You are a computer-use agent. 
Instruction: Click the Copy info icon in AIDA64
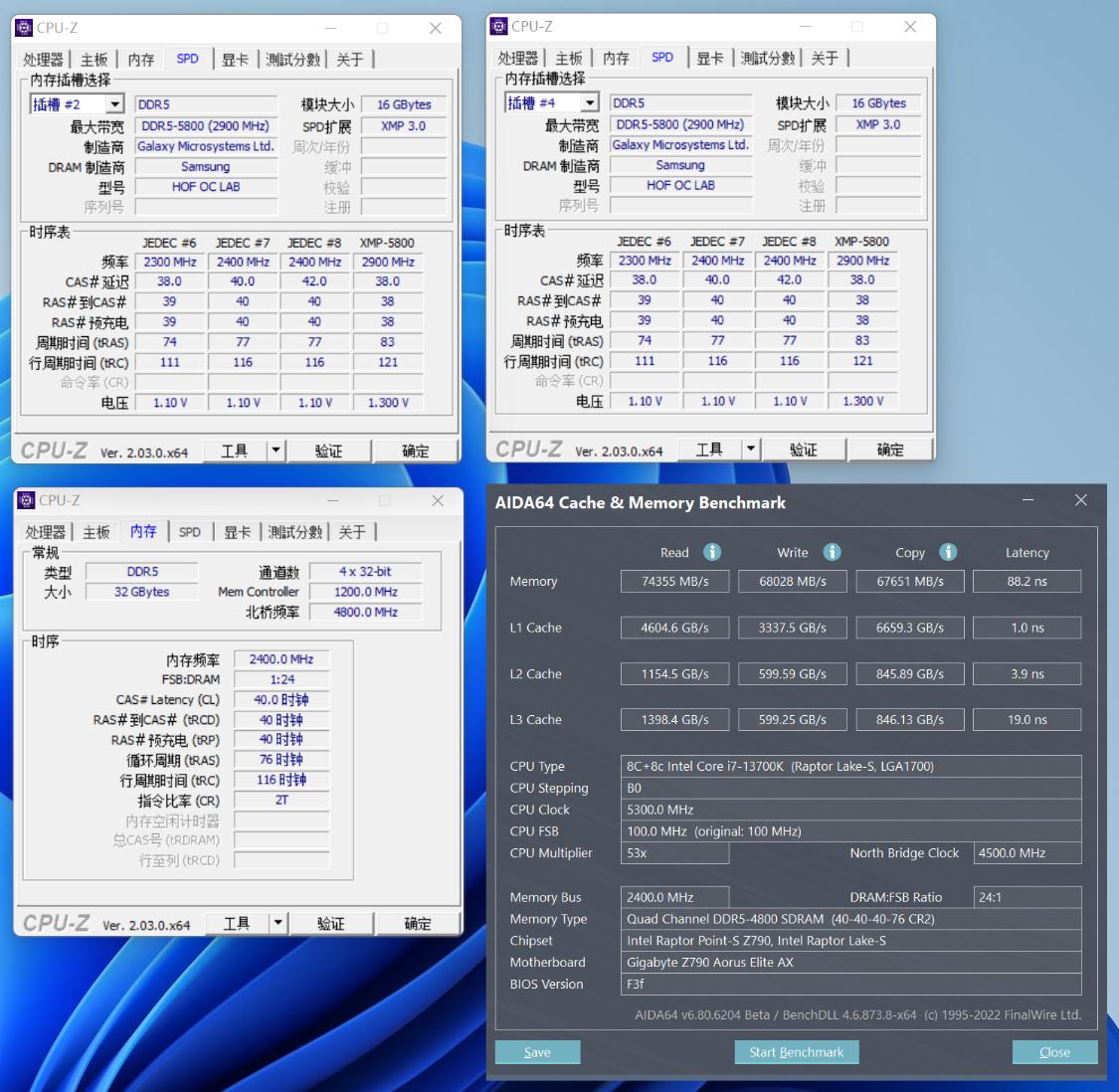pyautogui.click(x=947, y=552)
